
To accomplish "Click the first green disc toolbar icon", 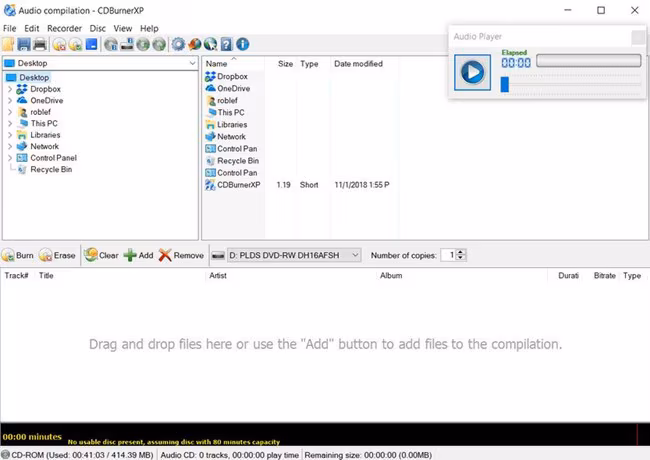I will click(143, 44).
